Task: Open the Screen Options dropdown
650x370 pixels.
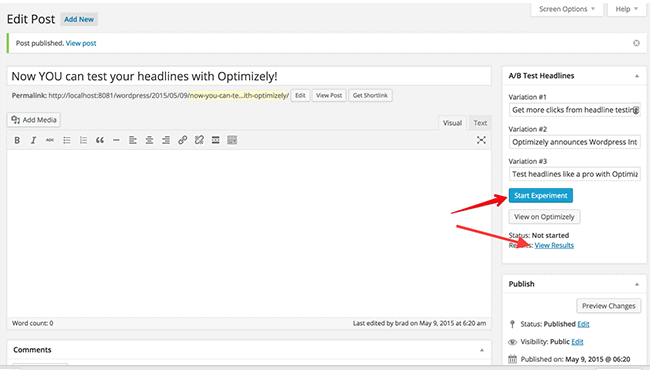Action: (567, 9)
